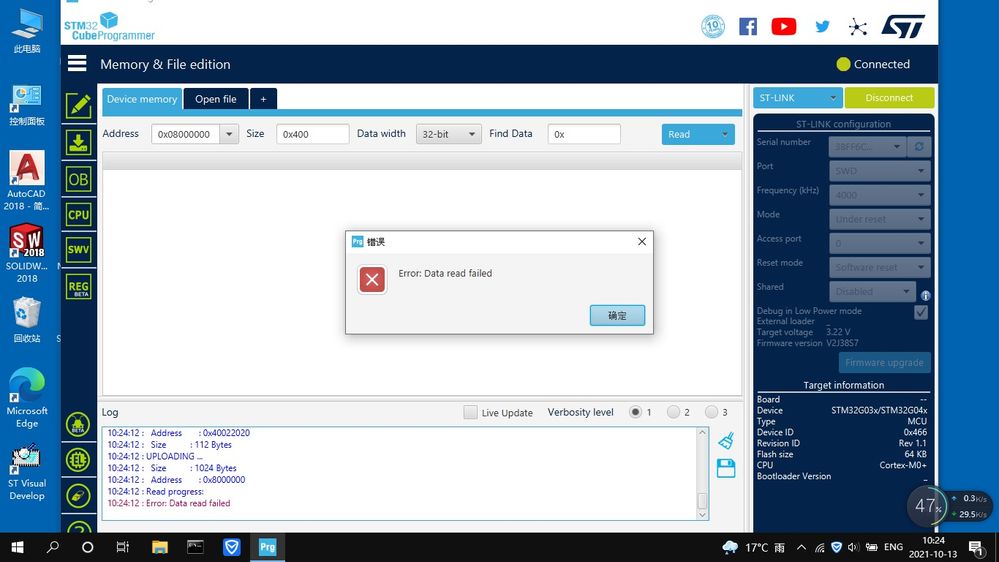The image size is (999, 562).
Task: Toggle Debug in Low Power mode checkbox
Action: pyautogui.click(x=921, y=312)
